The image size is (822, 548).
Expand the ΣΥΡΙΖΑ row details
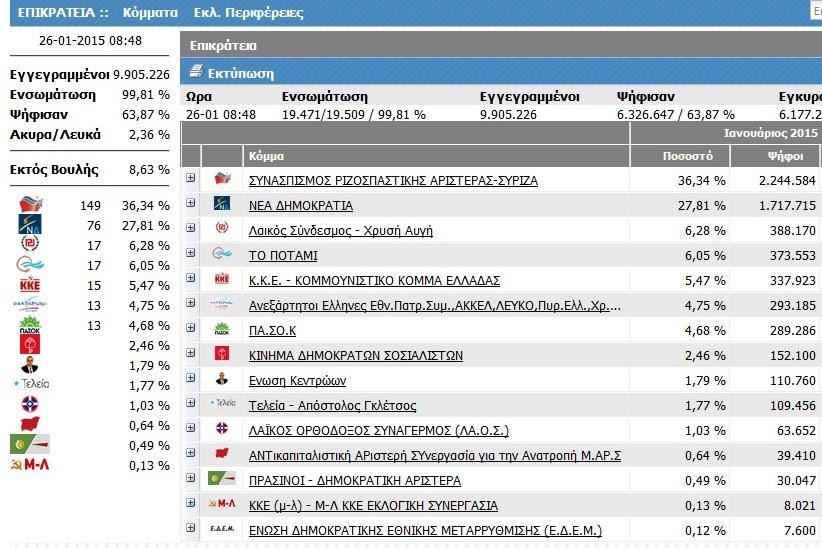pyautogui.click(x=191, y=178)
